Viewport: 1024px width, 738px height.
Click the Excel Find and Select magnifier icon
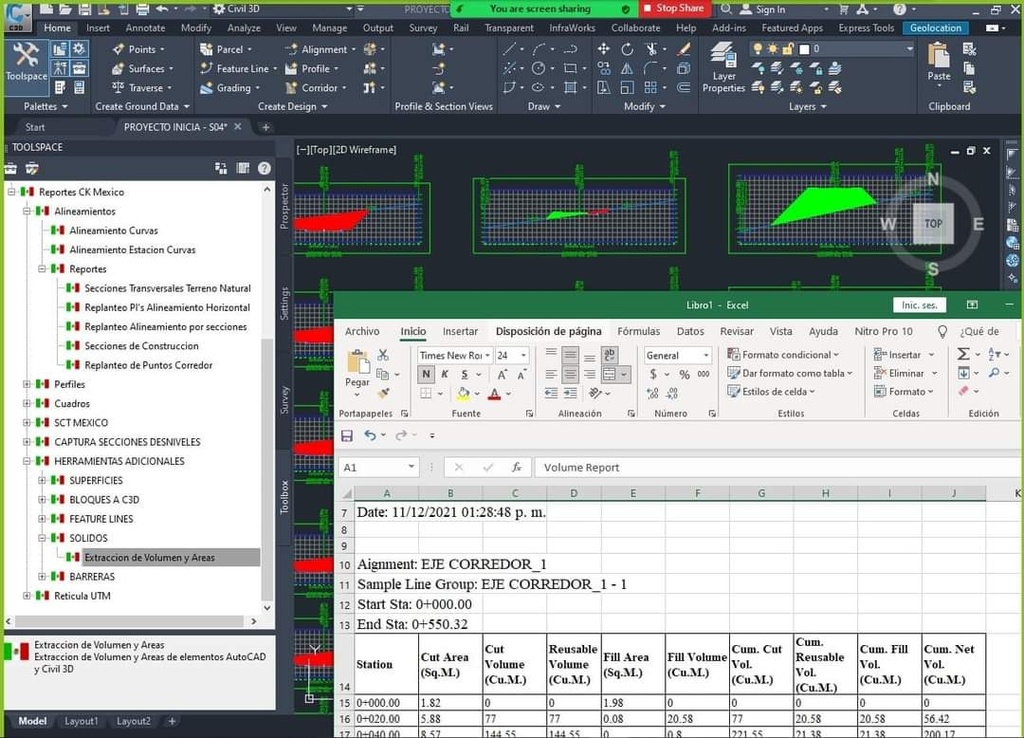click(x=994, y=373)
